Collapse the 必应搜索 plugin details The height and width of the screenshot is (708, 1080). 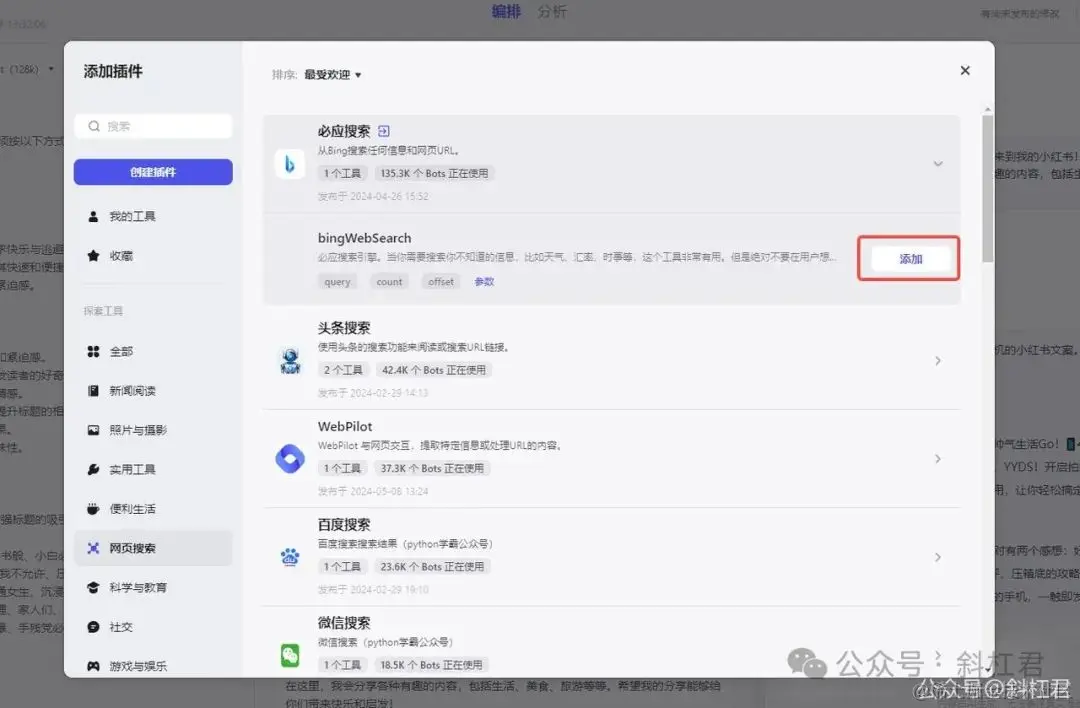[937, 163]
